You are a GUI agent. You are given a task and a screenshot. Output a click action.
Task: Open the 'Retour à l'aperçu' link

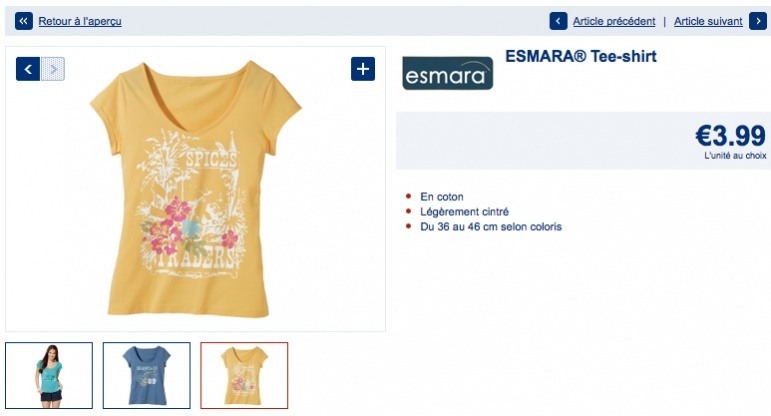pos(80,21)
